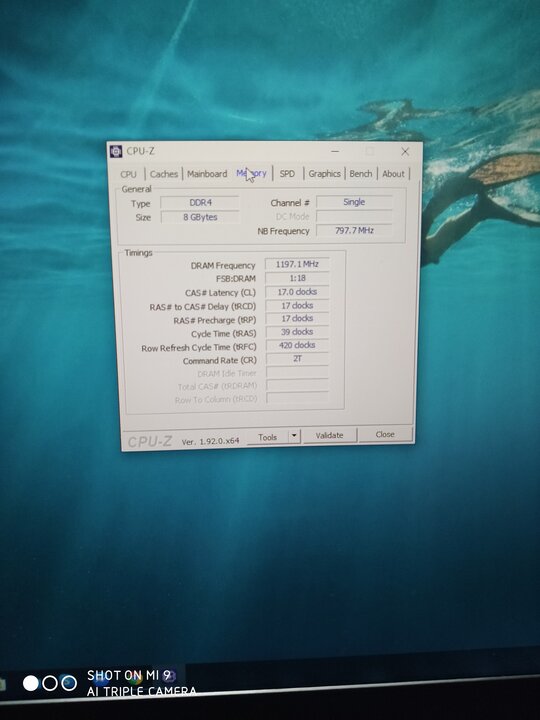Click the Command Rate 2T field

pyautogui.click(x=297, y=359)
